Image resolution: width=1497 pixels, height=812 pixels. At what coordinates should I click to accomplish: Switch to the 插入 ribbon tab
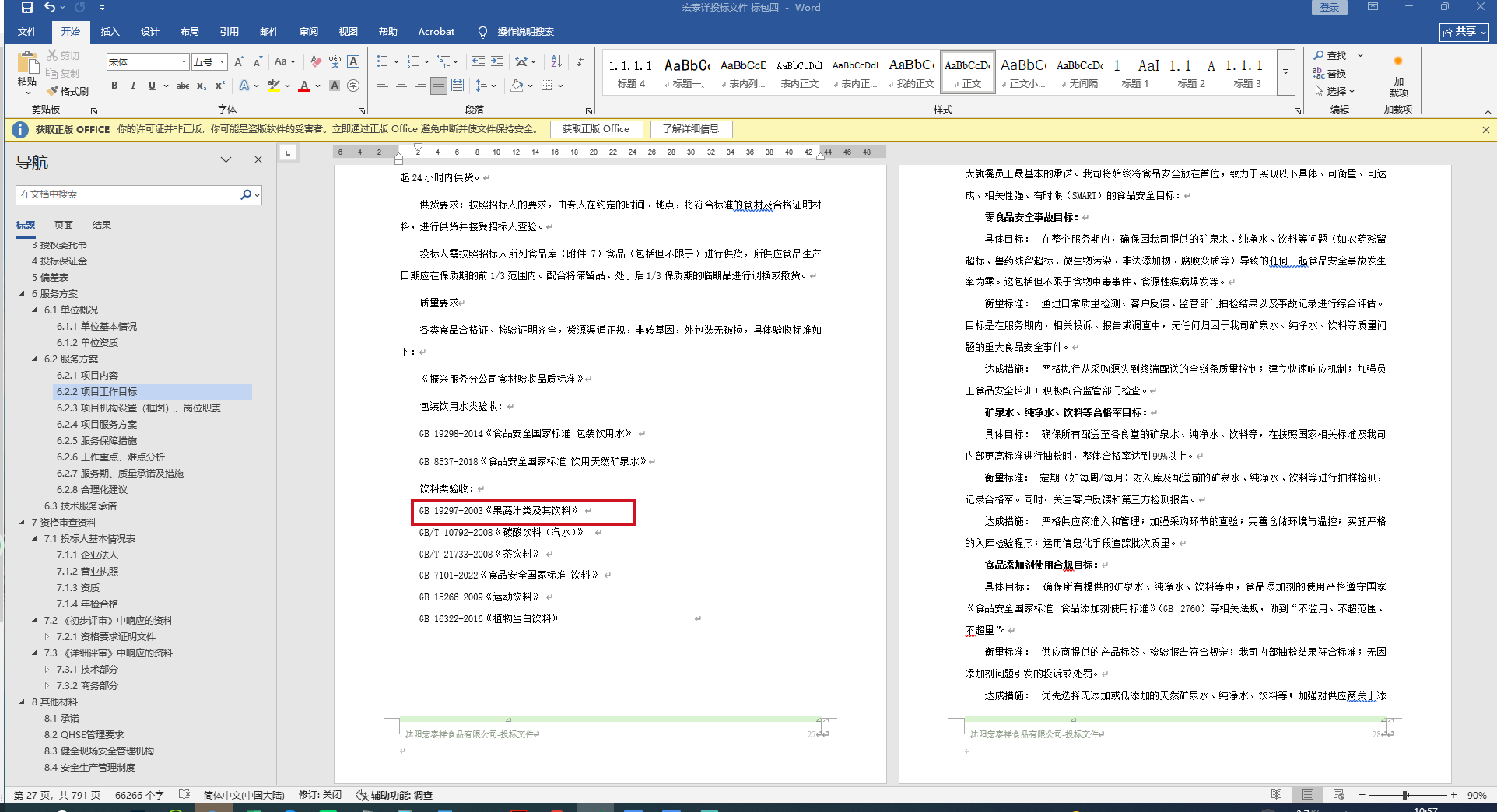110,32
